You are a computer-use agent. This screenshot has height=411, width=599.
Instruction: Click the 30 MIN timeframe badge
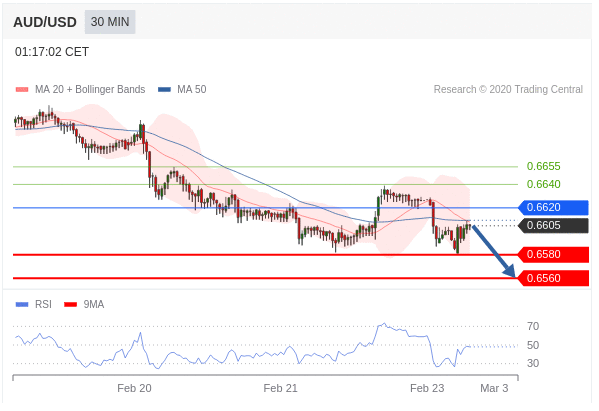pyautogui.click(x=110, y=22)
